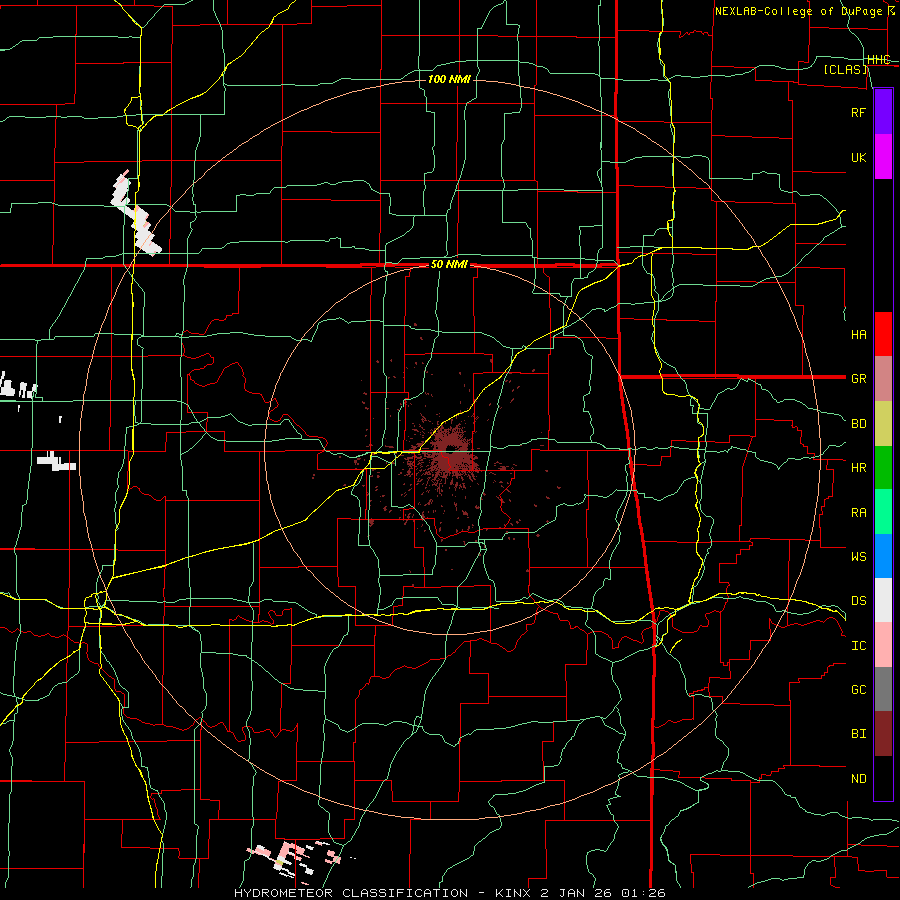The image size is (900, 900).
Task: Click the DS legend label
Action: point(858,601)
